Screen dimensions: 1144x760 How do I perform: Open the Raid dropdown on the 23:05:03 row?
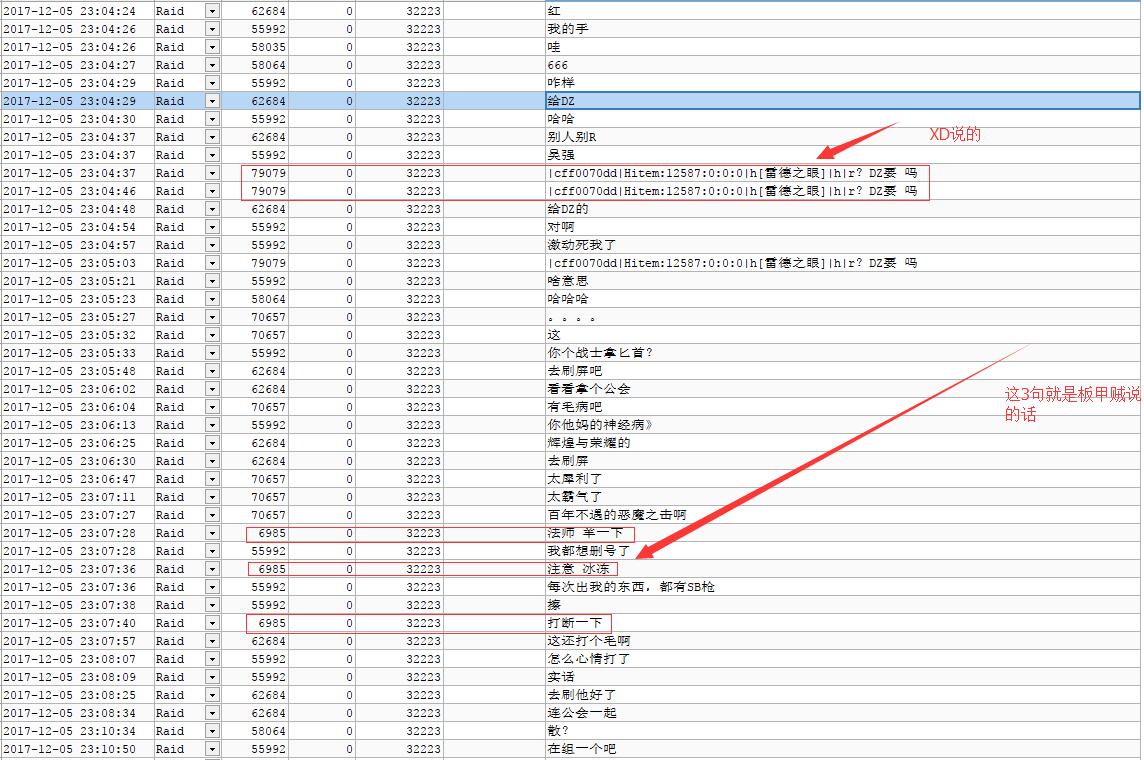point(211,263)
